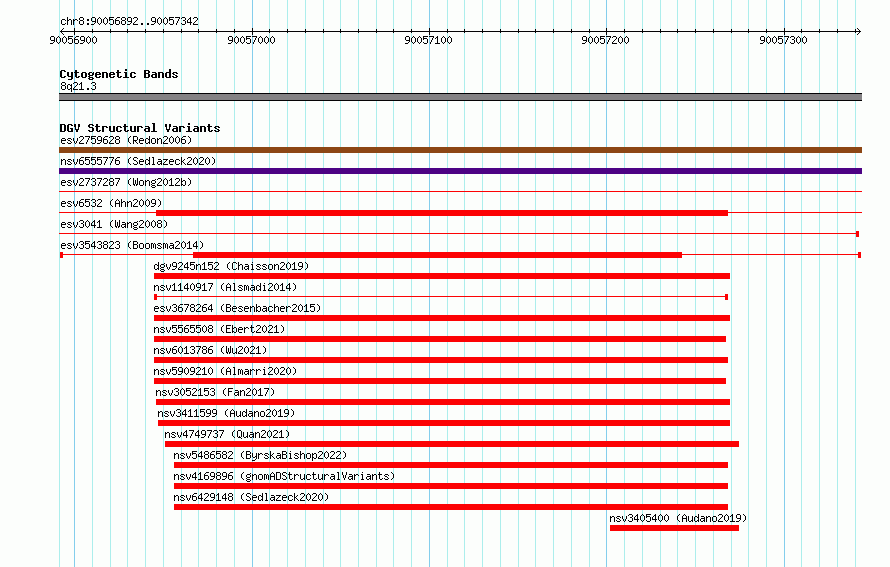Click the short red bar under nsv3405400 (Audano2019)

[x=674, y=528]
